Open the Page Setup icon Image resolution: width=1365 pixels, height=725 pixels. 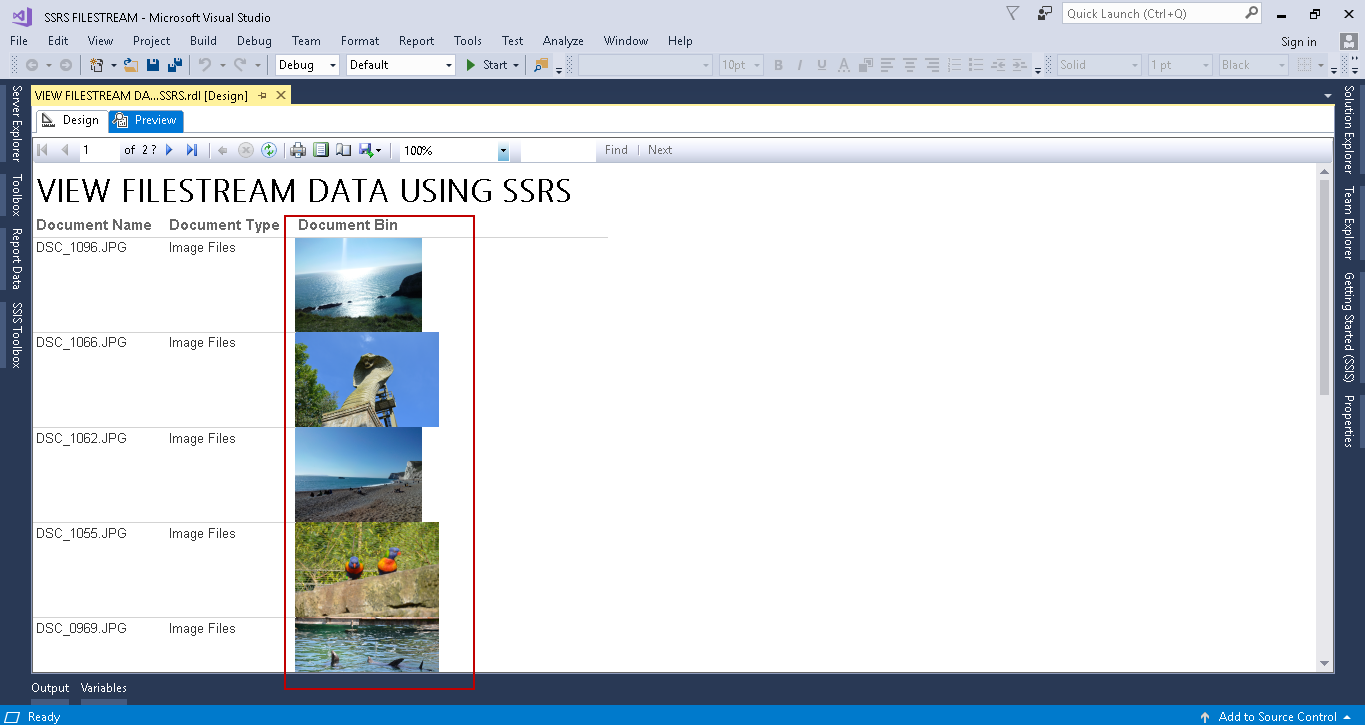(343, 150)
